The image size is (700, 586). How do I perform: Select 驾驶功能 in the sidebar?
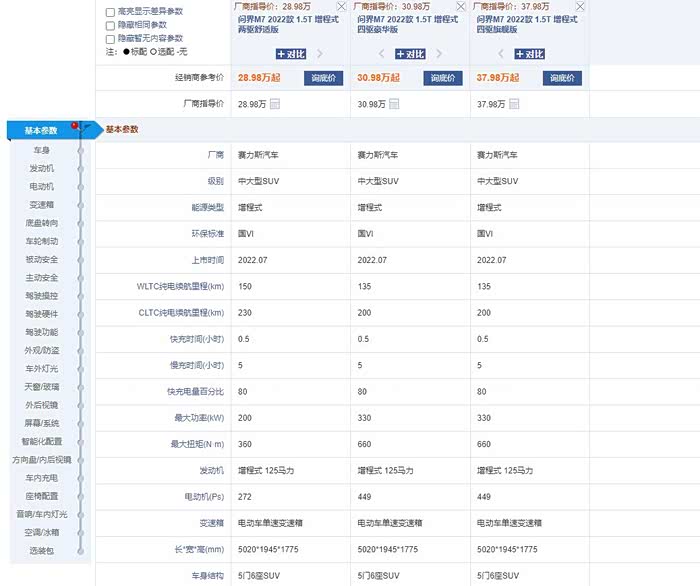[x=42, y=332]
